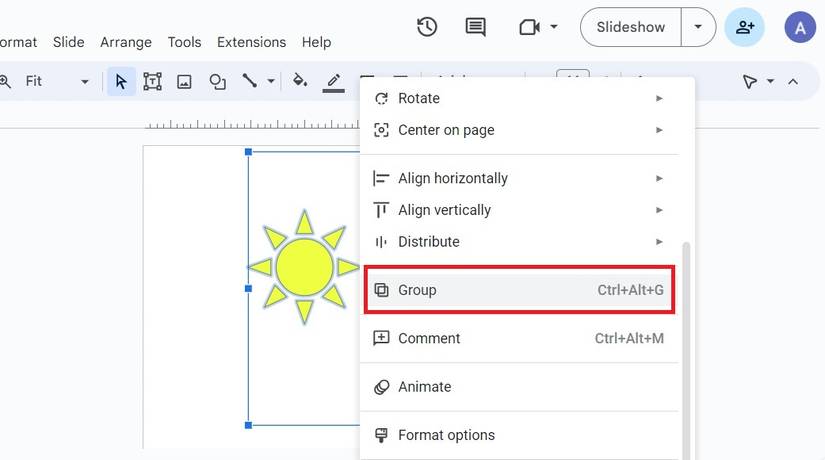Open version history clock icon
The width and height of the screenshot is (825, 460).
pyautogui.click(x=427, y=27)
